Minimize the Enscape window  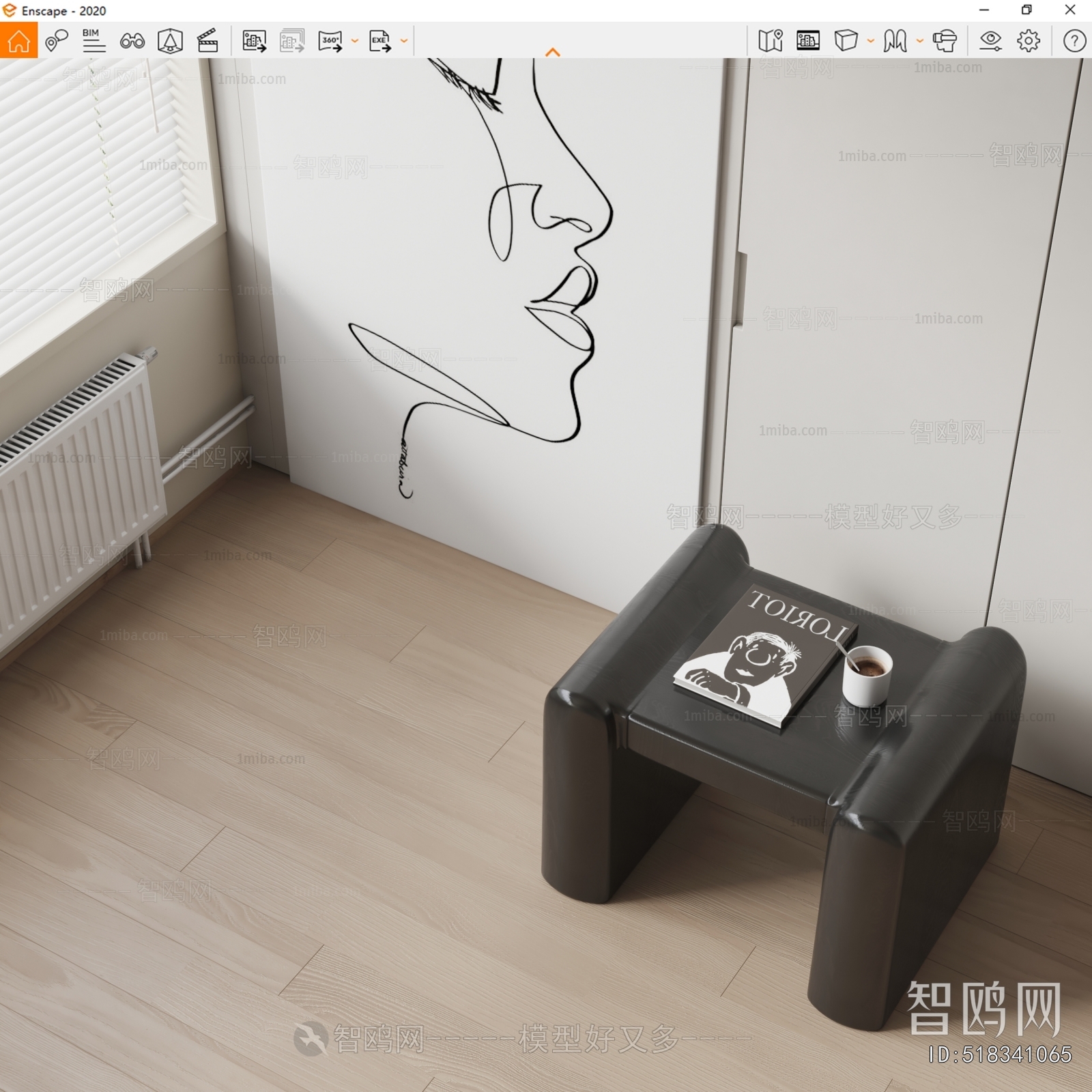pyautogui.click(x=984, y=10)
